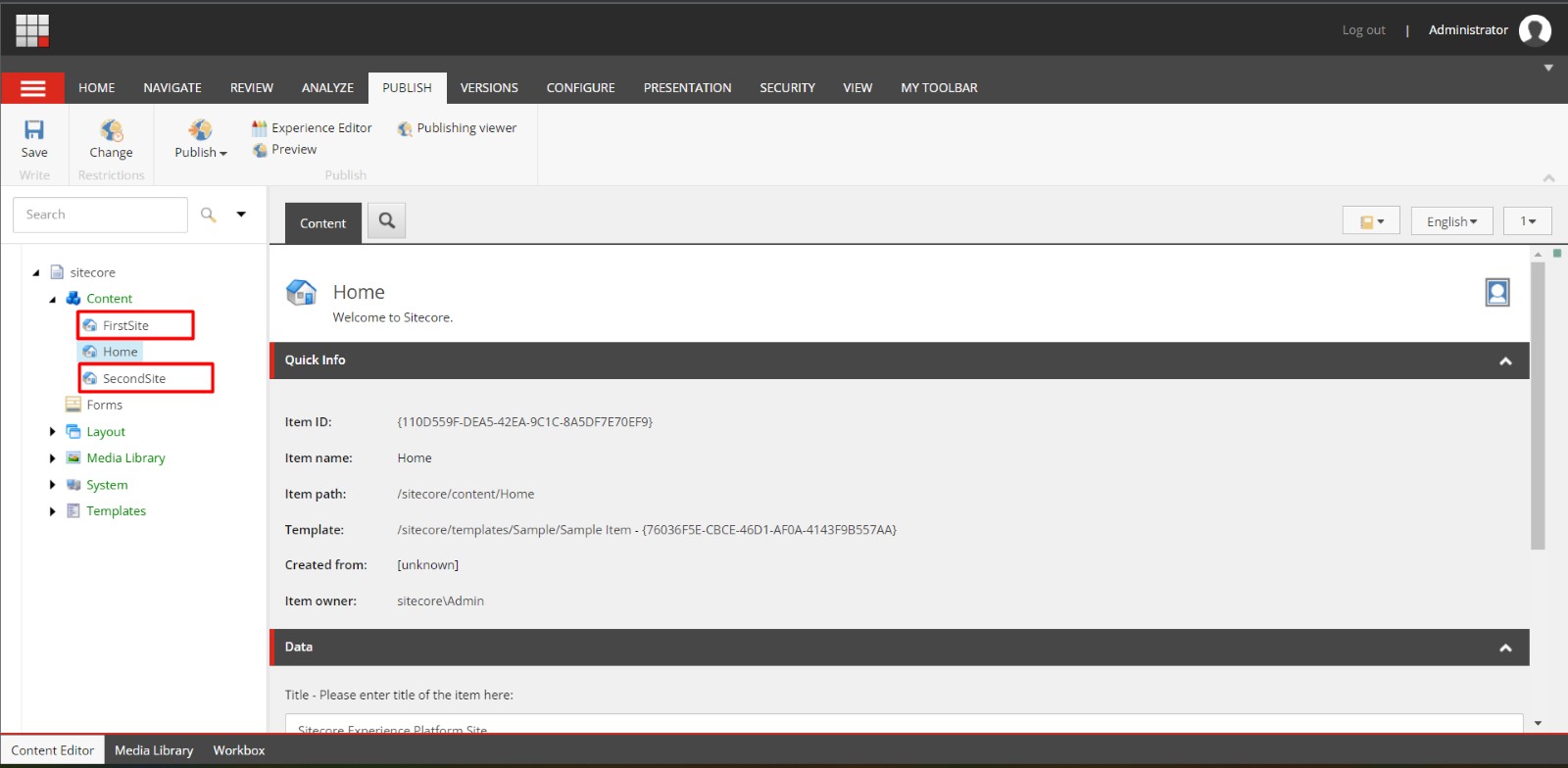Click the /sitecore/content/Home item path

coord(465,495)
